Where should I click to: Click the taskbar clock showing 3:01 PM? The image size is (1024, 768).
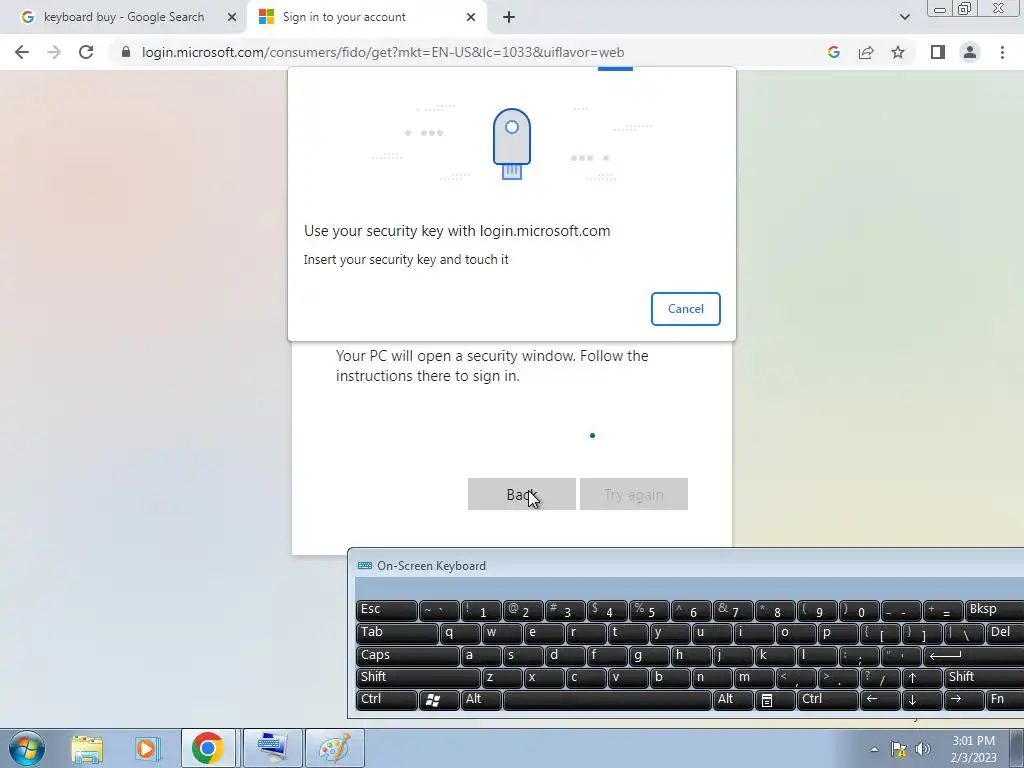pyautogui.click(x=973, y=749)
